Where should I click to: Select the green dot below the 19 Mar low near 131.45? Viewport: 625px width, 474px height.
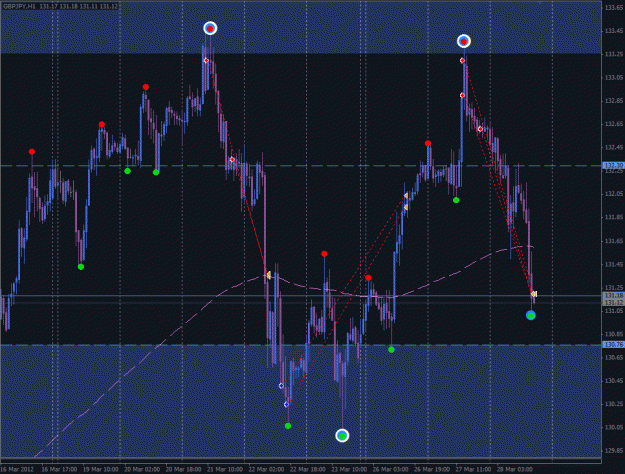coord(81,267)
